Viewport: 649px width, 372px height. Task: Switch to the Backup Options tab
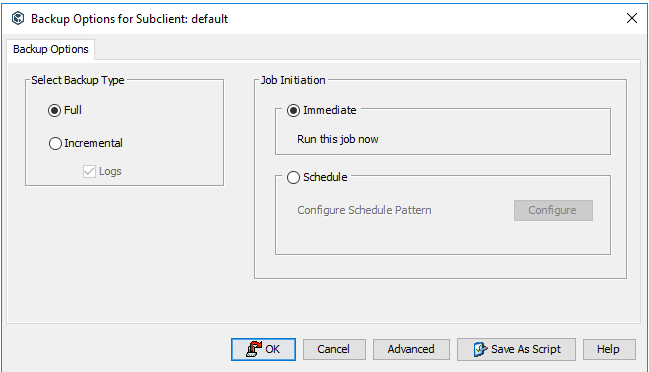(50, 49)
